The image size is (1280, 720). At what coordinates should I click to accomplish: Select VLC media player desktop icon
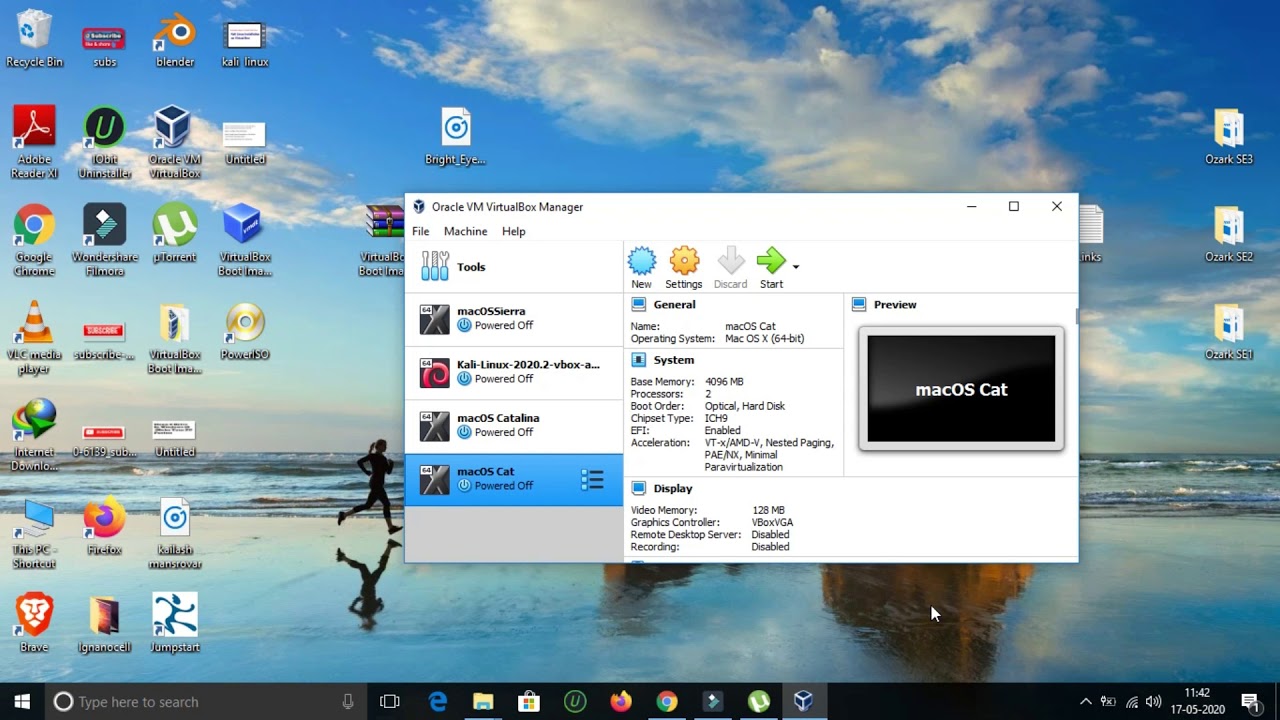coord(34,338)
